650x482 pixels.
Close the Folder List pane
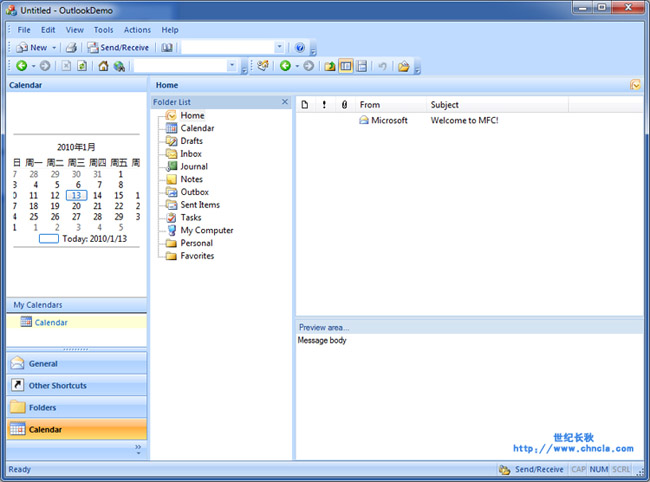point(285,102)
